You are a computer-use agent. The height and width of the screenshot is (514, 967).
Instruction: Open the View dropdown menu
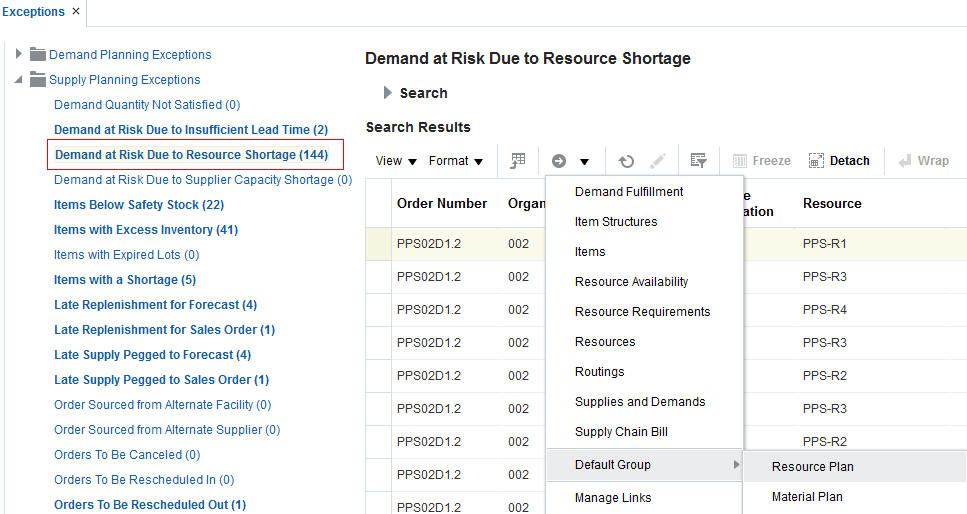click(x=395, y=161)
